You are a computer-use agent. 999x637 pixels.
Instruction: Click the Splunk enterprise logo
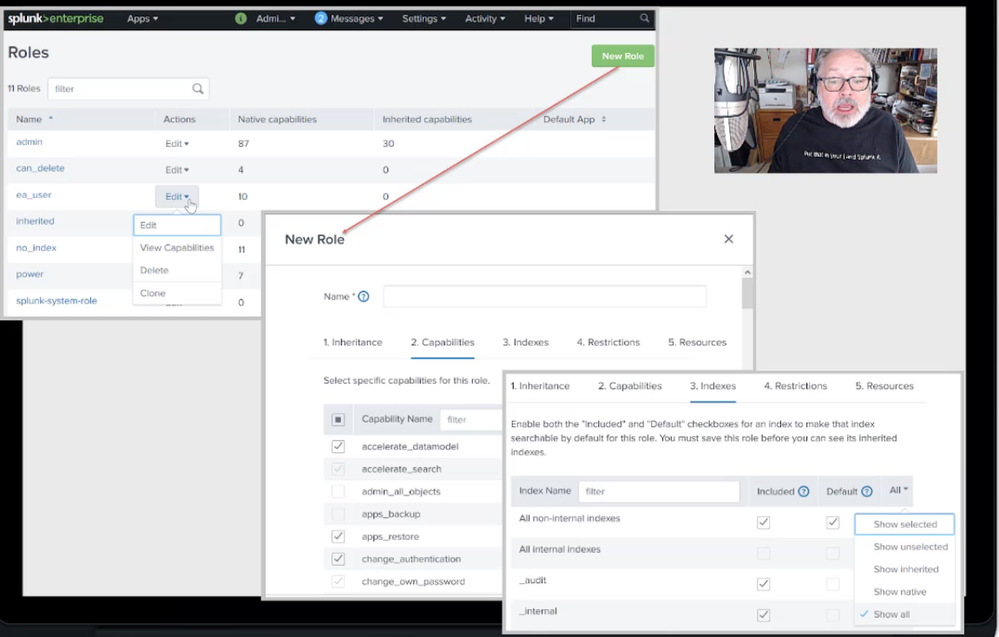tap(55, 18)
